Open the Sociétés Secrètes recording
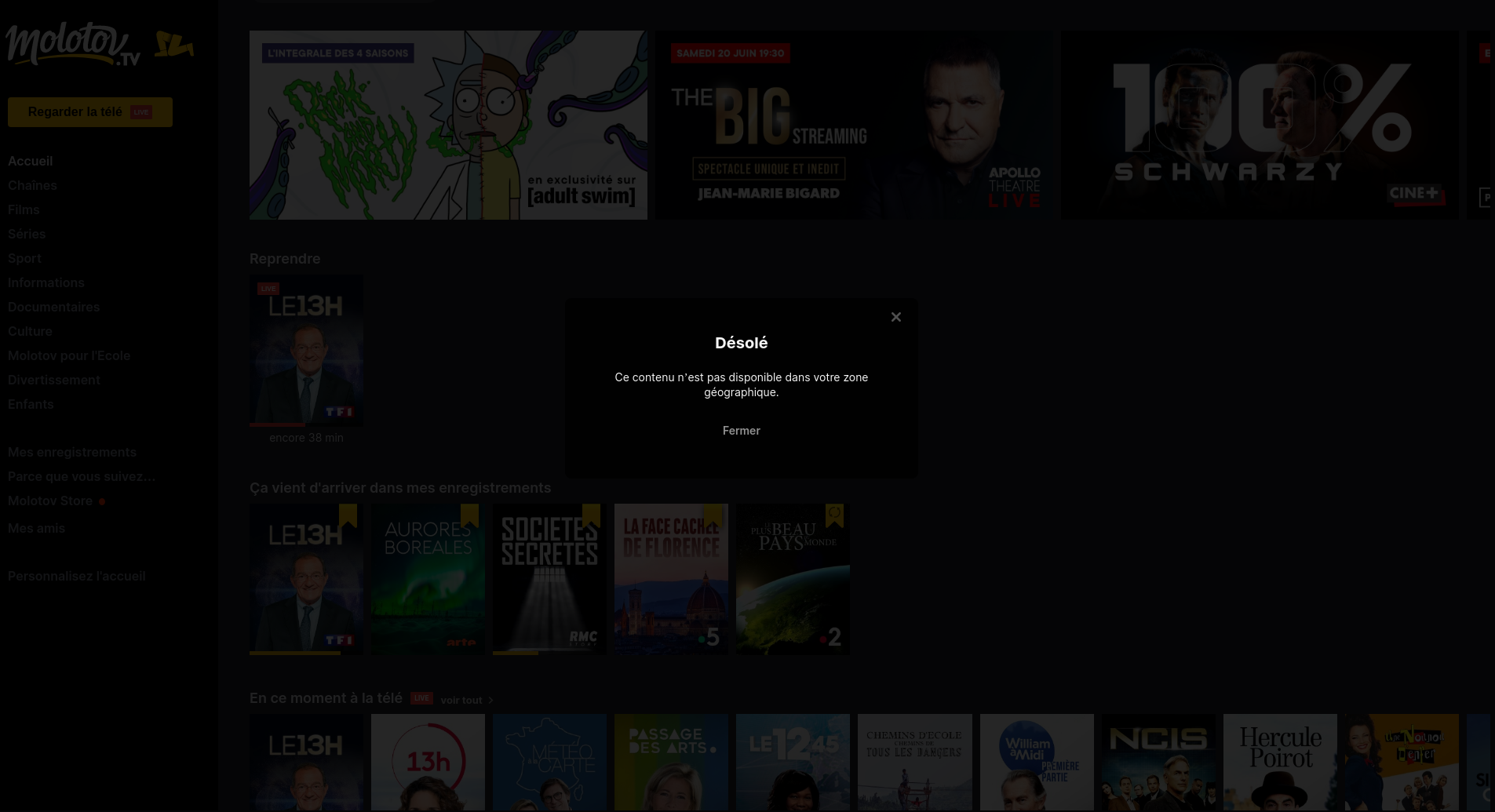 coord(549,578)
